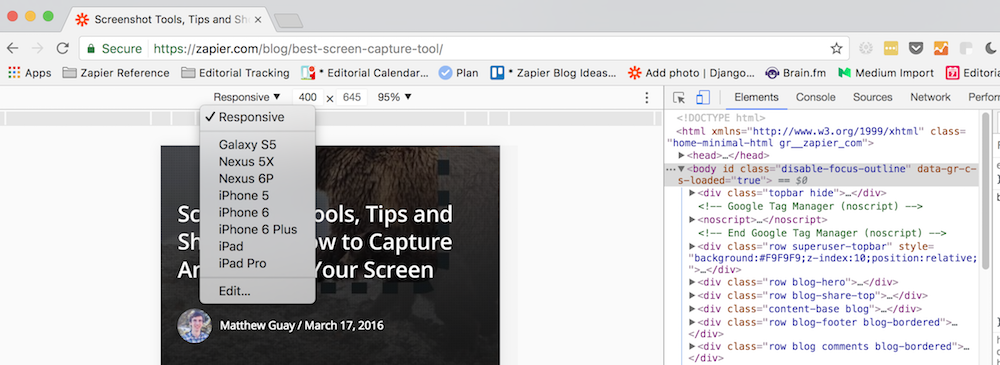Choose Galaxy S5 from device menu
Image resolution: width=1000 pixels, height=365 pixels.
(x=257, y=145)
